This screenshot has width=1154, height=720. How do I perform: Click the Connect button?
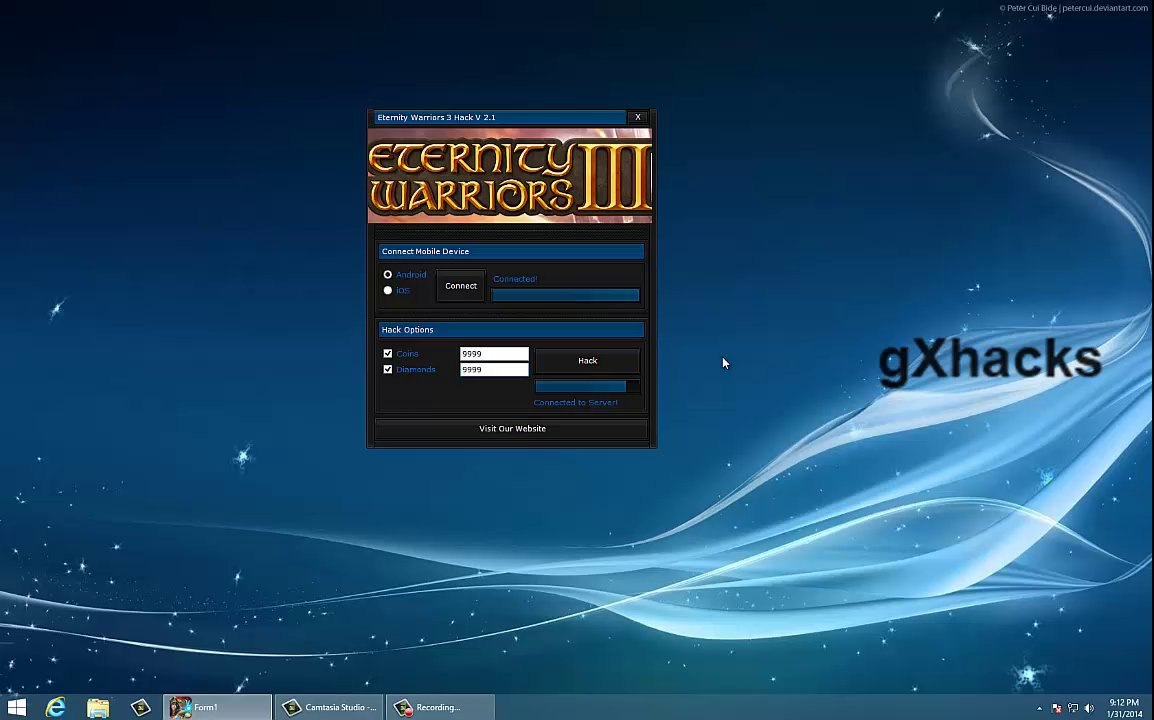click(461, 286)
